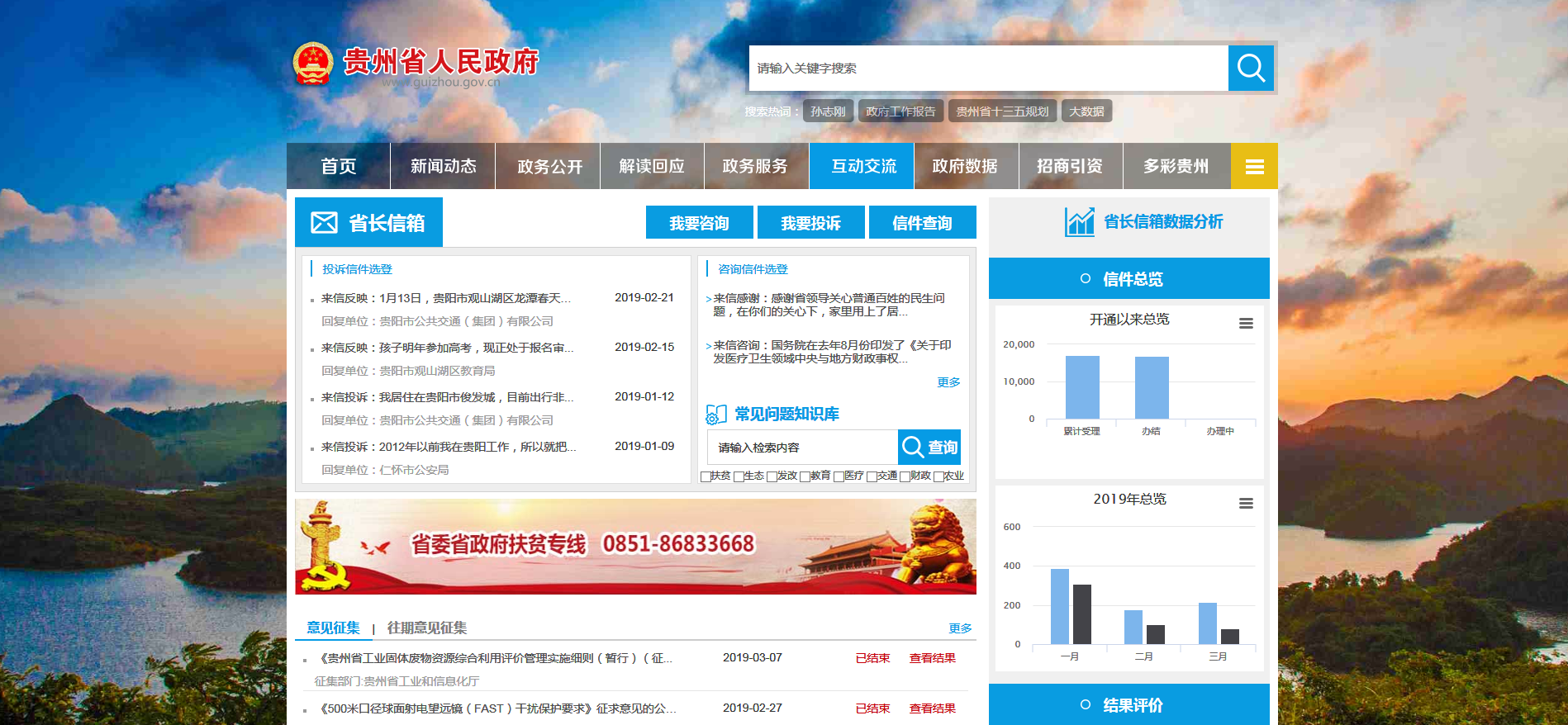Click the 省长信箱数据分析 chart icon

coord(1079,222)
